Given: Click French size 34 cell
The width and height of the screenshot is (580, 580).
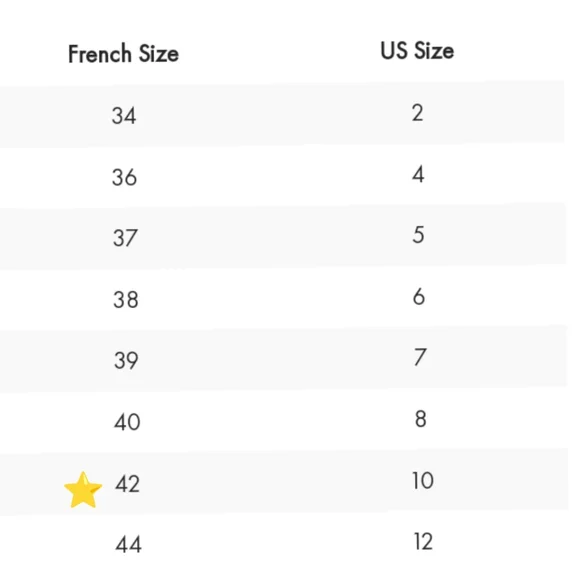Looking at the screenshot, I should pyautogui.click(x=124, y=116).
